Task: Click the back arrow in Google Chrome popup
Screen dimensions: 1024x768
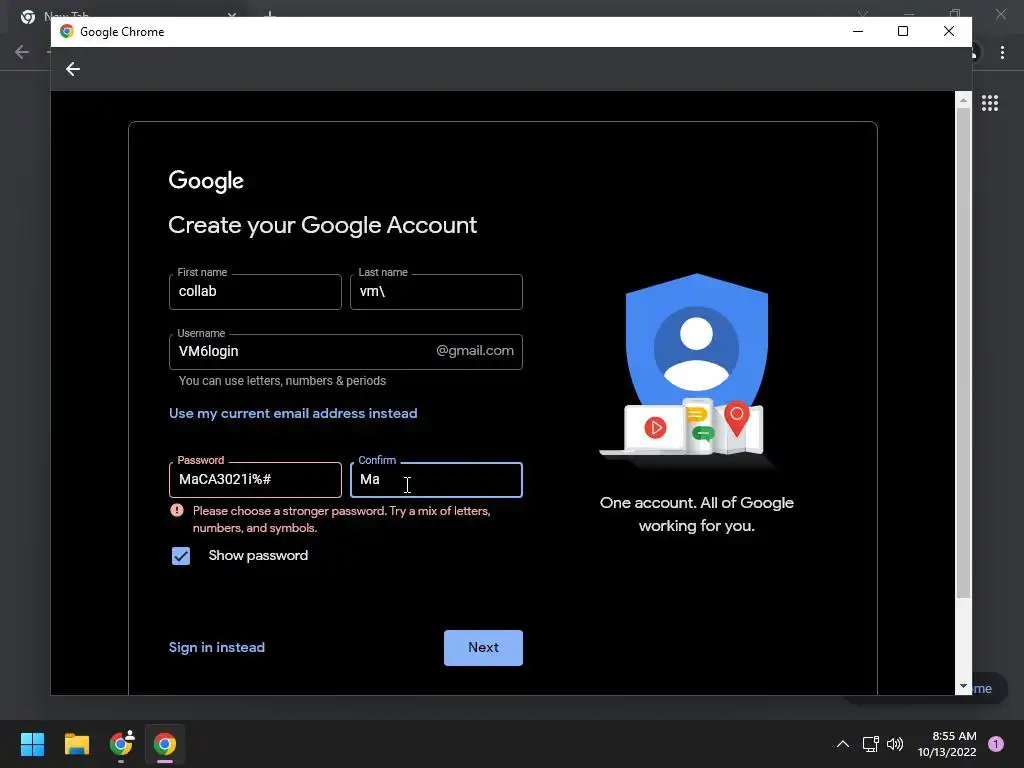Action: (x=72, y=69)
